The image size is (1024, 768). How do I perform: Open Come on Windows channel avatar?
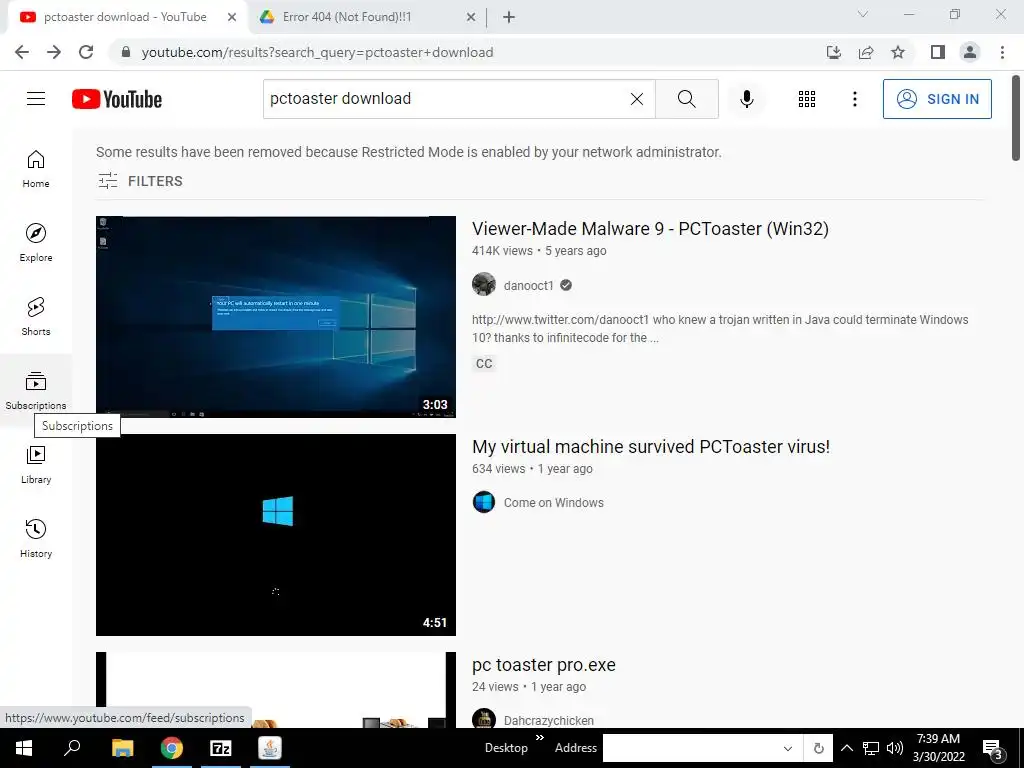484,502
